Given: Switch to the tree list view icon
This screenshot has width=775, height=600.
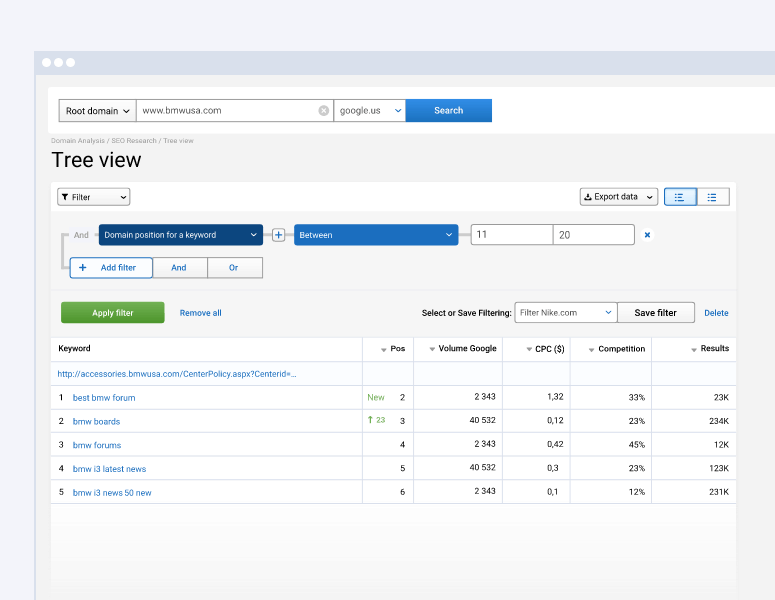Looking at the screenshot, I should (679, 197).
